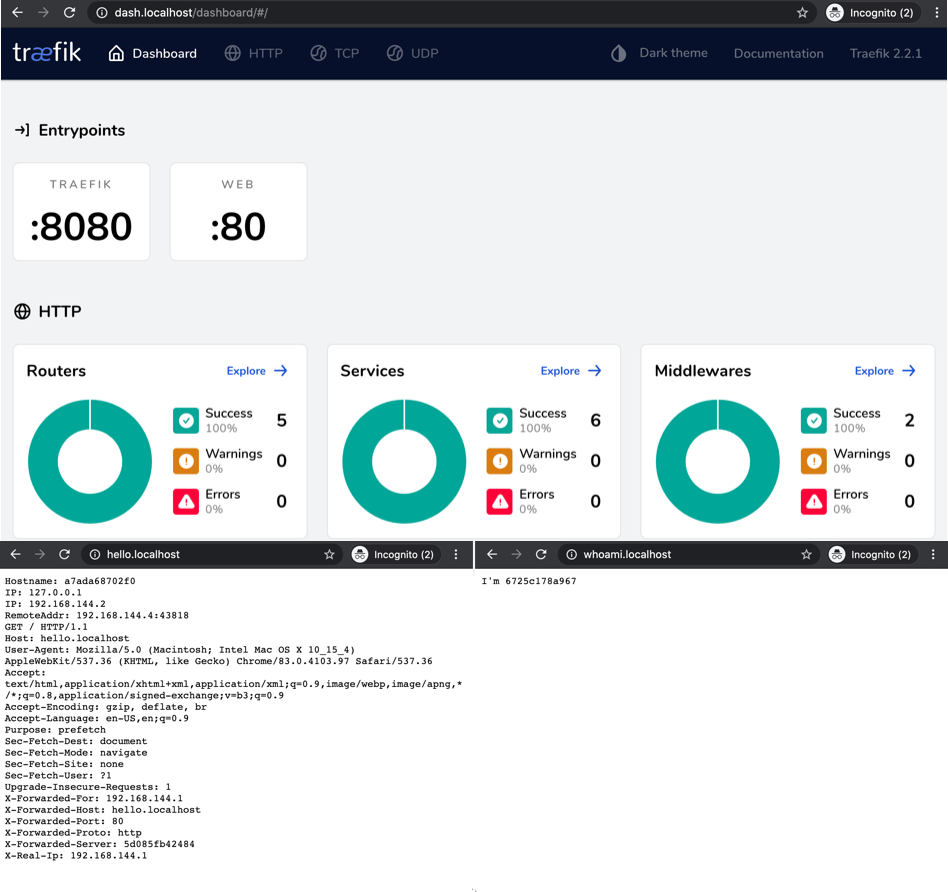Screen dimensions: 948x892
Task: Click the Entrypoints section arrow icon
Action: click(x=22, y=130)
